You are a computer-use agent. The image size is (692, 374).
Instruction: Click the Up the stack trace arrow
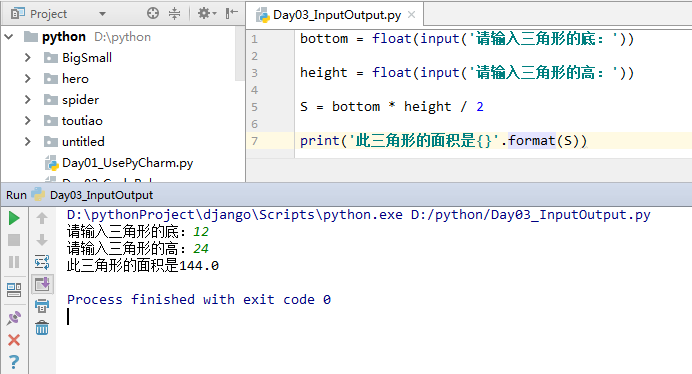click(42, 218)
